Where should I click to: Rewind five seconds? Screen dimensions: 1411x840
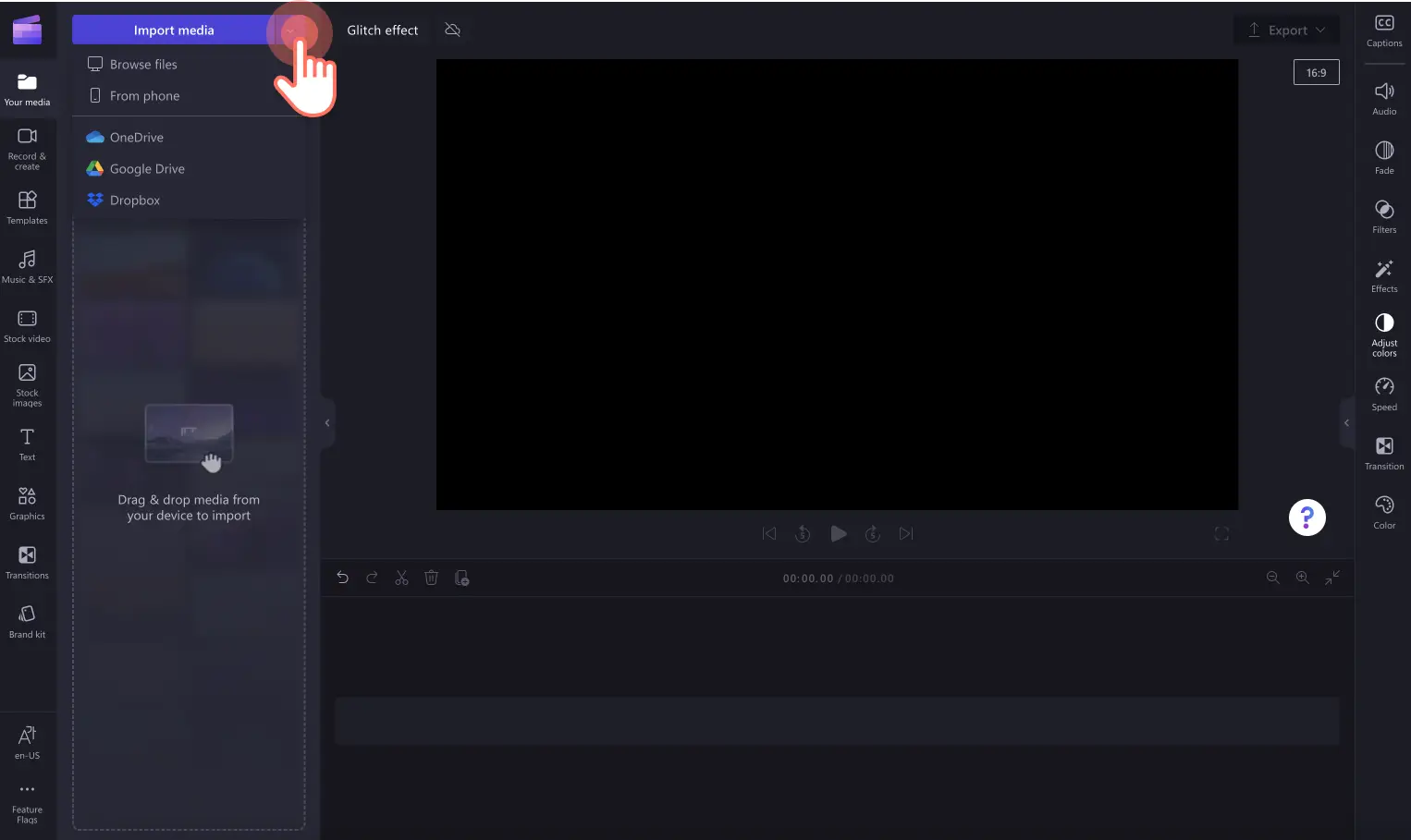pos(803,533)
